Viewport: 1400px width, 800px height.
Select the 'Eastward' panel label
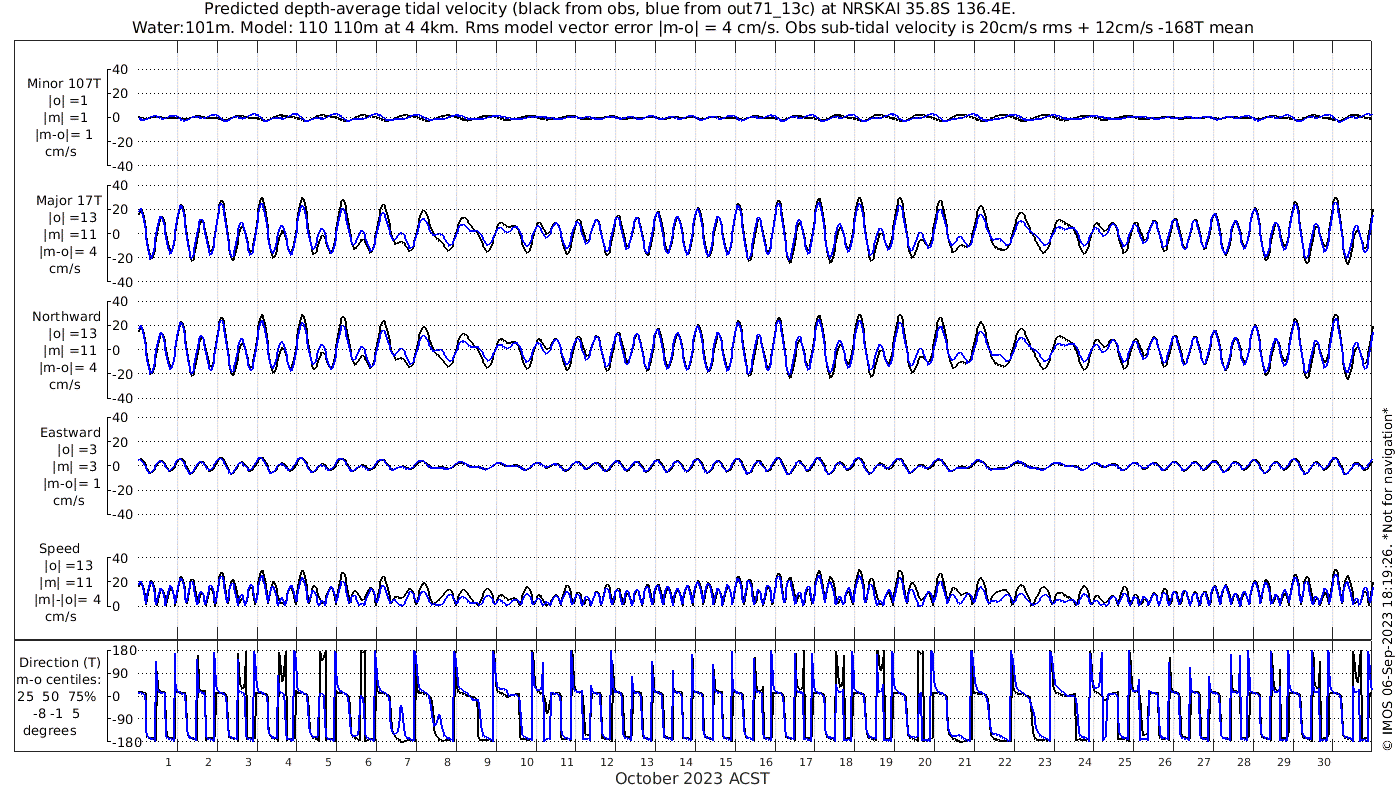[69, 433]
